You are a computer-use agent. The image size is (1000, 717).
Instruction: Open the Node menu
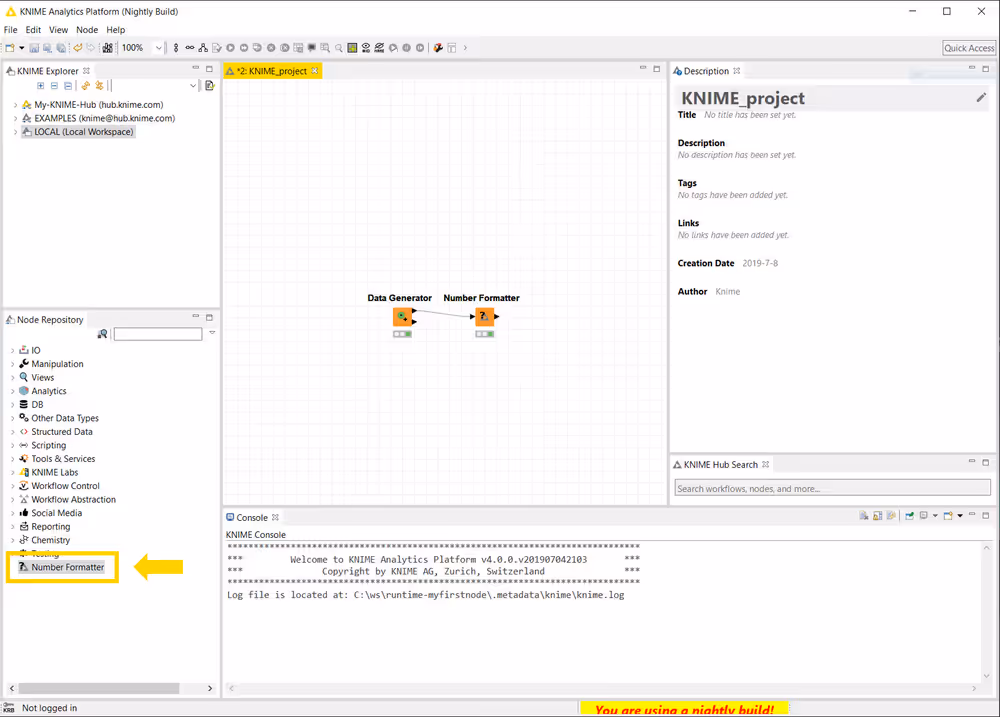(x=87, y=29)
